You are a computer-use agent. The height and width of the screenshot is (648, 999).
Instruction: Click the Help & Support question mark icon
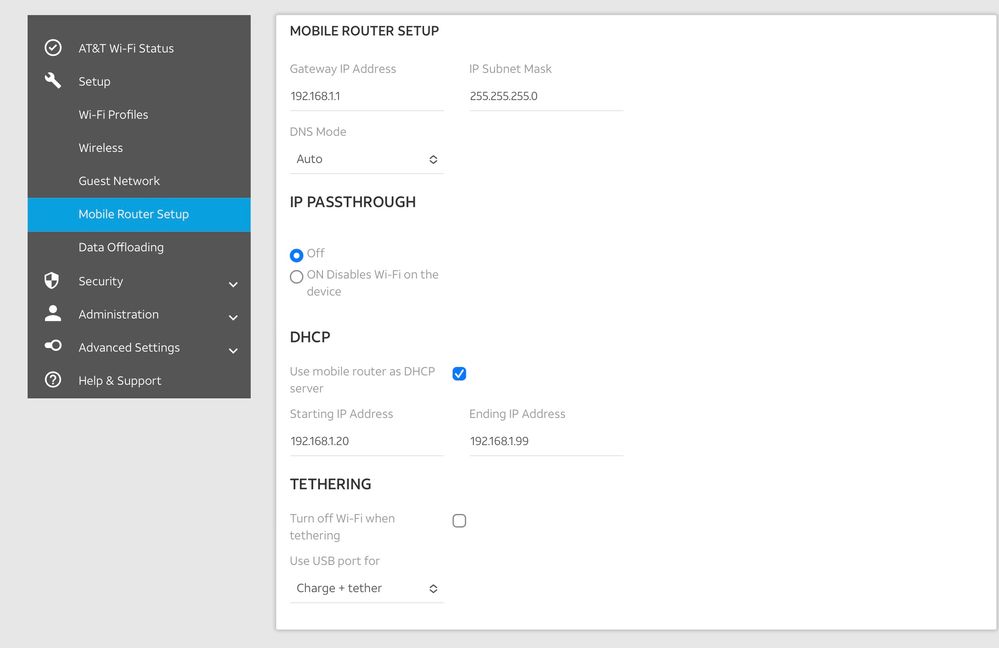click(x=53, y=380)
